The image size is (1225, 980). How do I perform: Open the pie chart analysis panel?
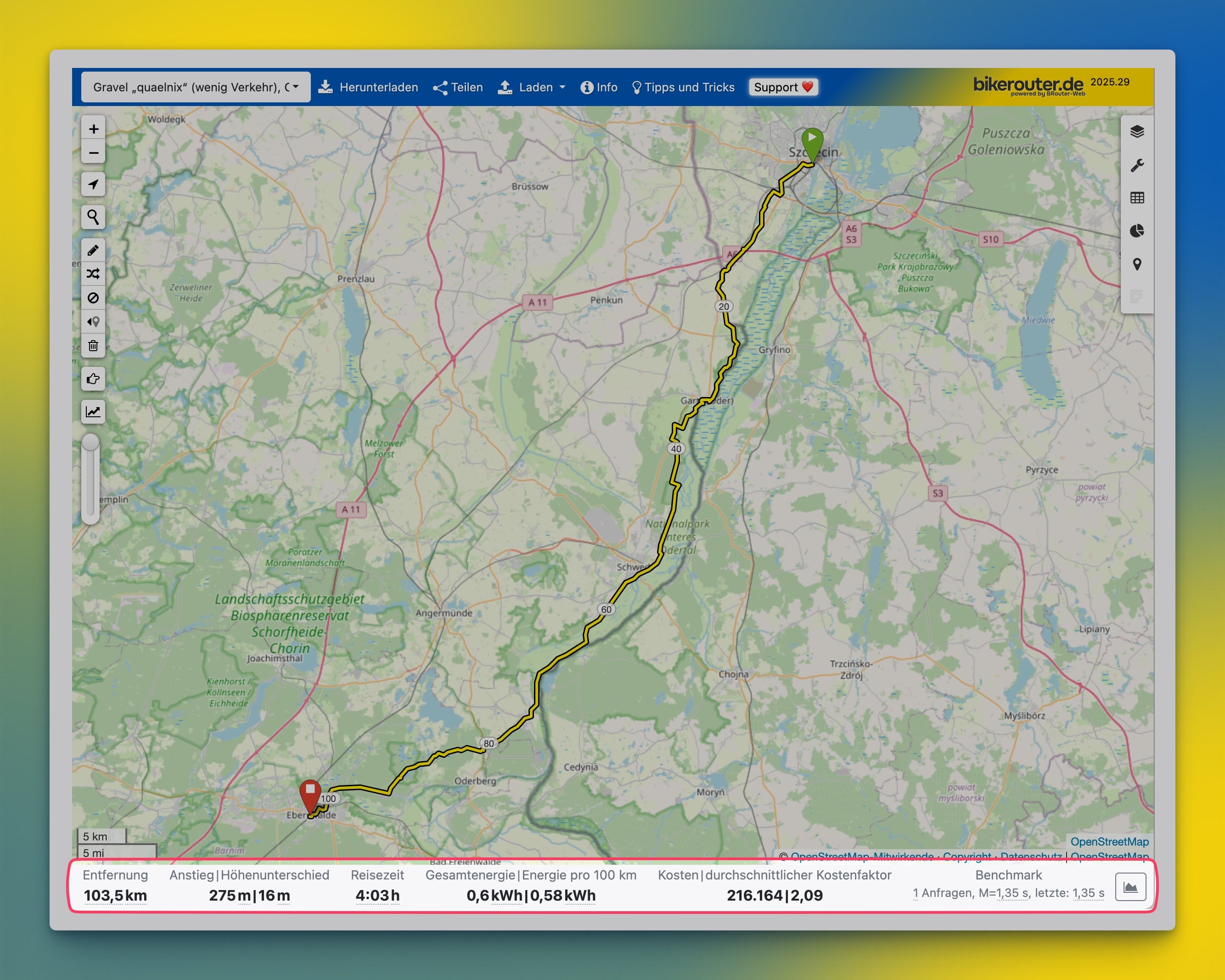(x=1137, y=230)
